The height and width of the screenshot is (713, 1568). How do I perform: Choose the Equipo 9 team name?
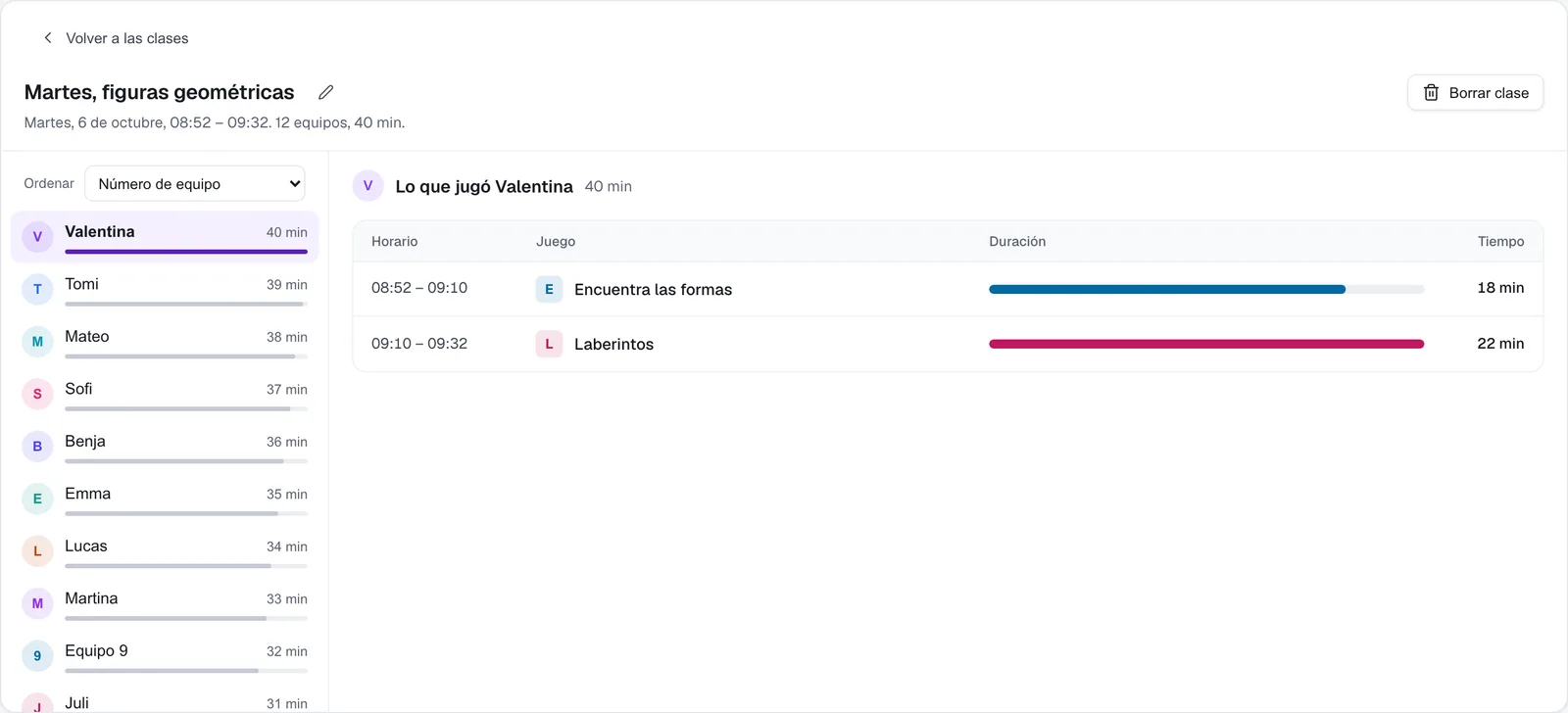96,651
